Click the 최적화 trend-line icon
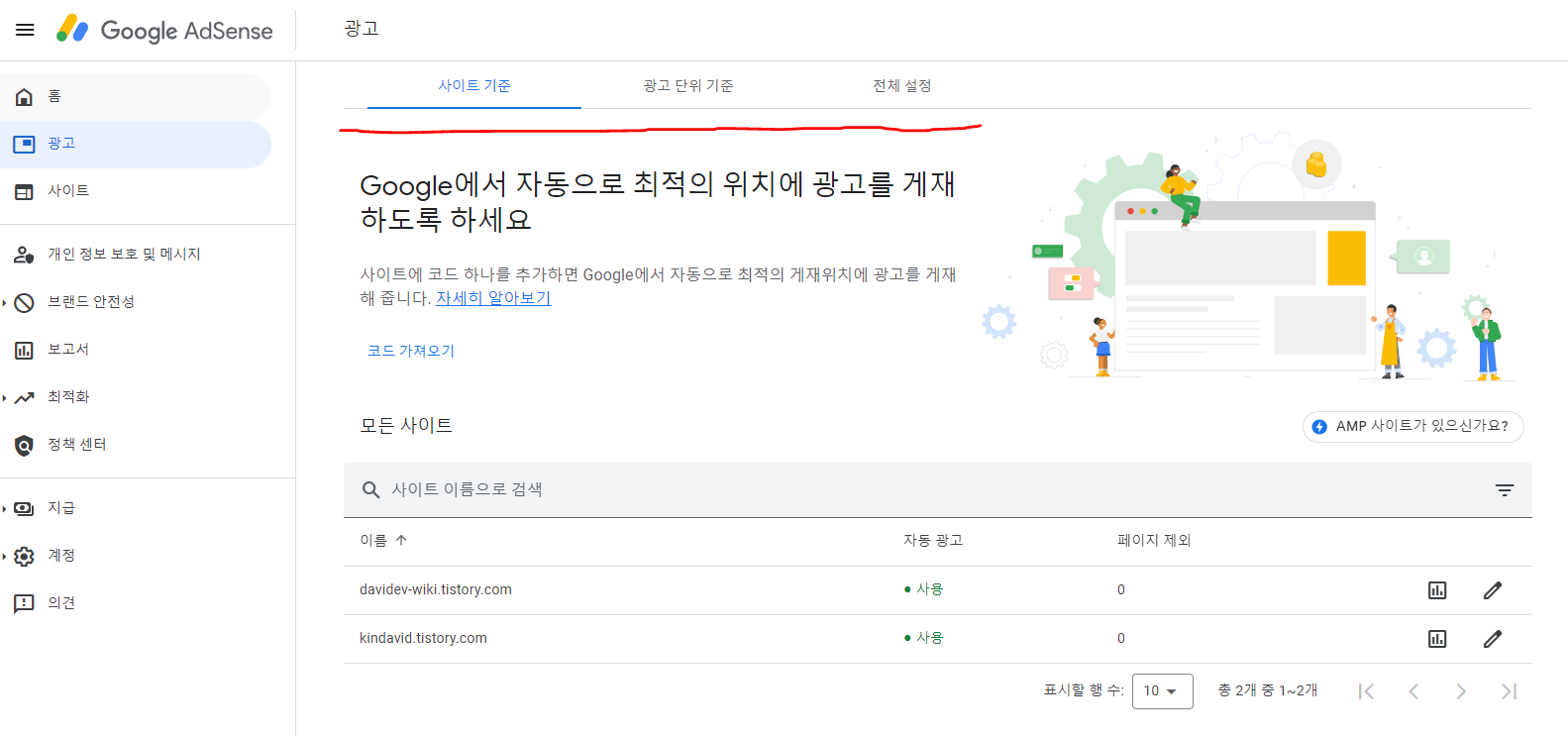Image resolution: width=1568 pixels, height=736 pixels. (24, 397)
